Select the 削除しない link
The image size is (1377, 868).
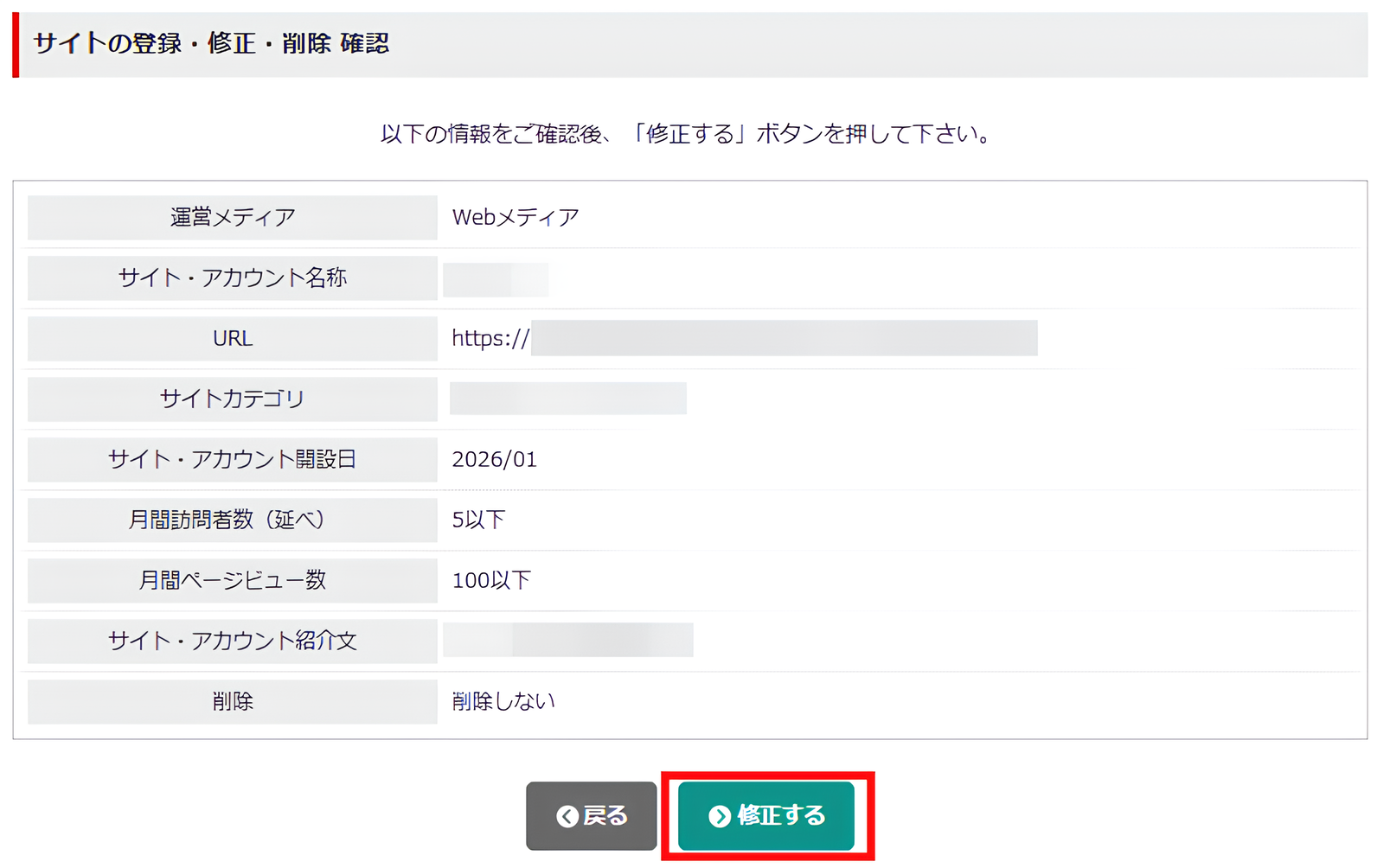503,701
